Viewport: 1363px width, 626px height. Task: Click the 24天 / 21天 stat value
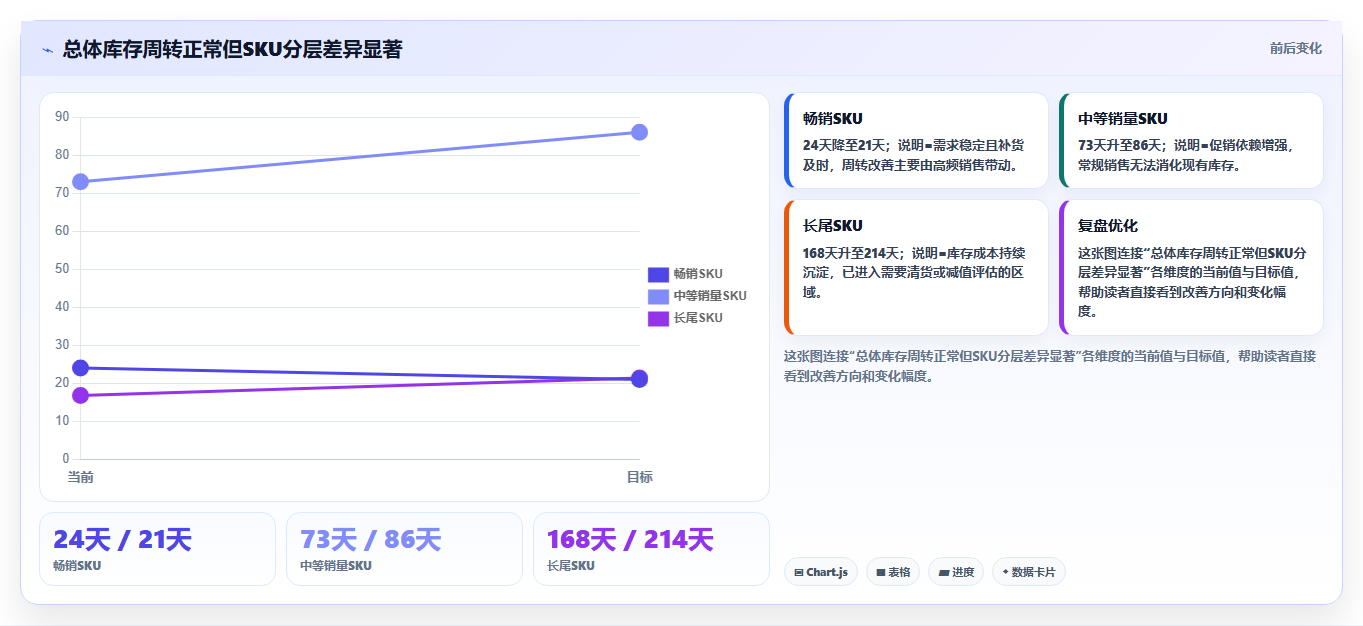point(122,540)
